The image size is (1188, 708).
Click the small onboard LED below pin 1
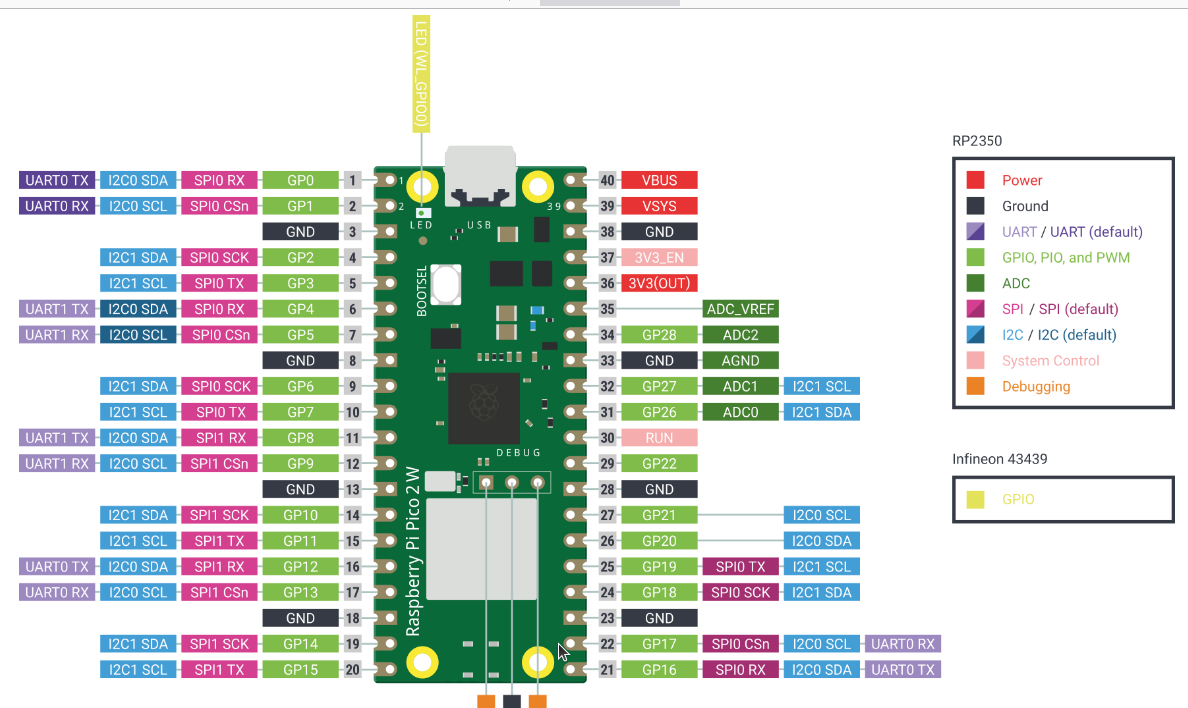click(x=423, y=212)
